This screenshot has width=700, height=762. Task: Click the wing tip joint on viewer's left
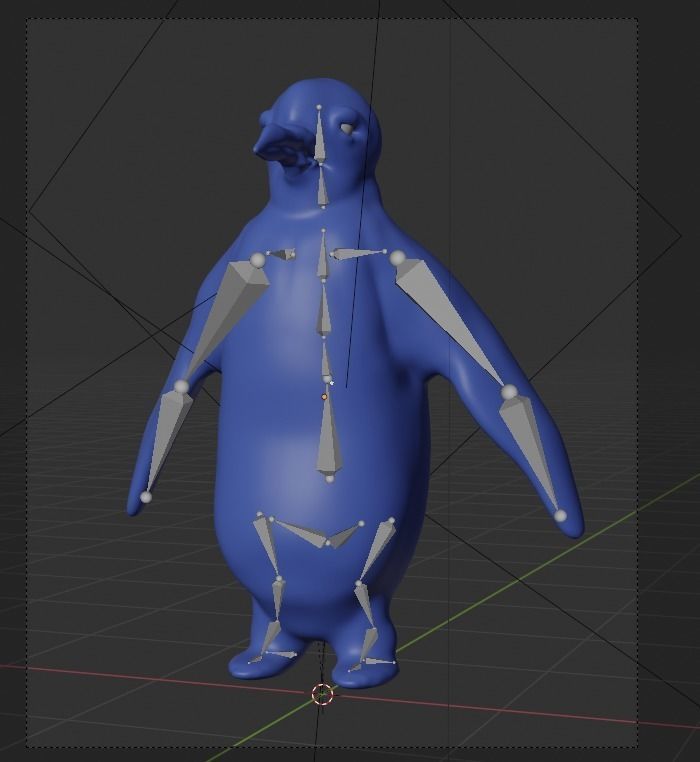[x=146, y=497]
